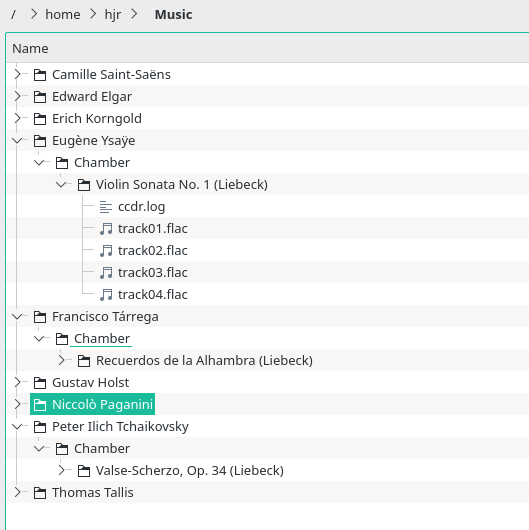Collapse Chamber folder under Francisco Tárrega
529x530 pixels.
[39, 339]
